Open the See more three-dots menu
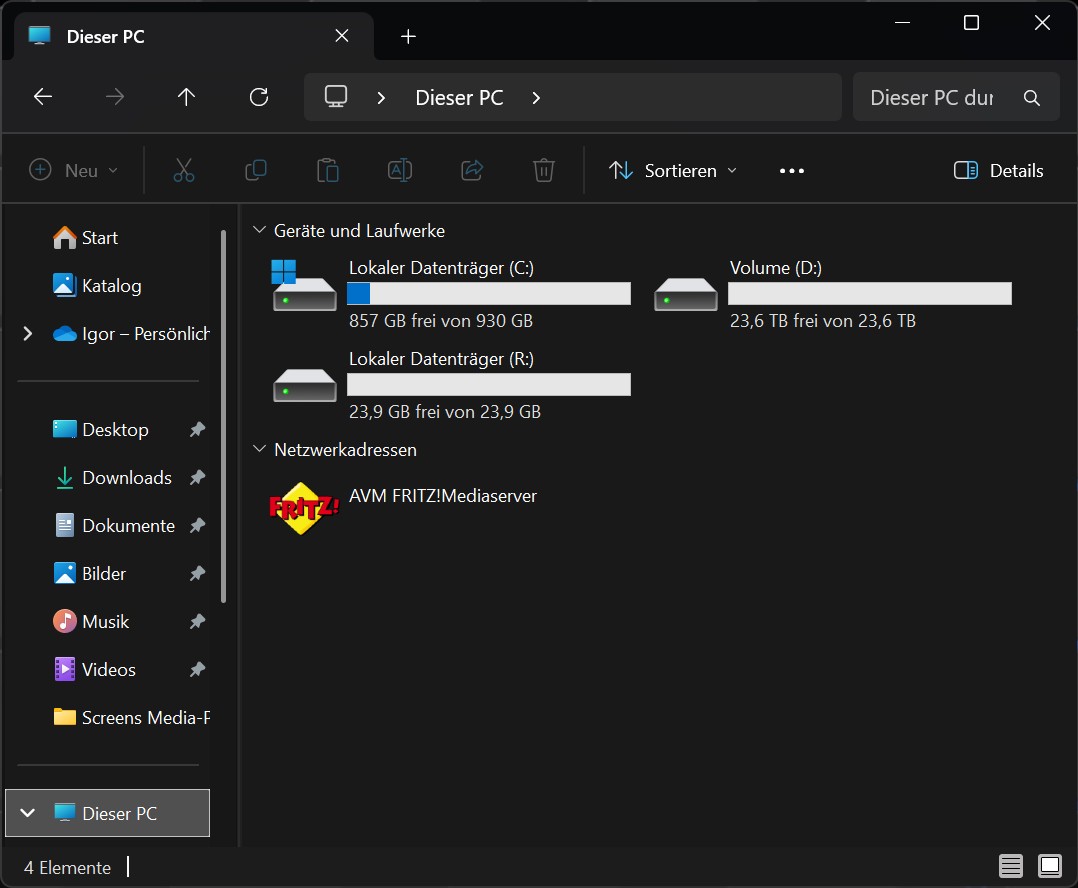 click(x=792, y=171)
